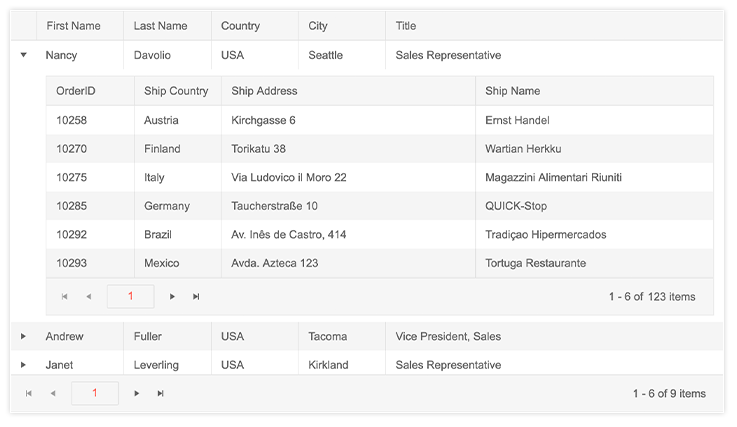Click the employees pager page number field
737x427 pixels.
pyautogui.click(x=95, y=393)
